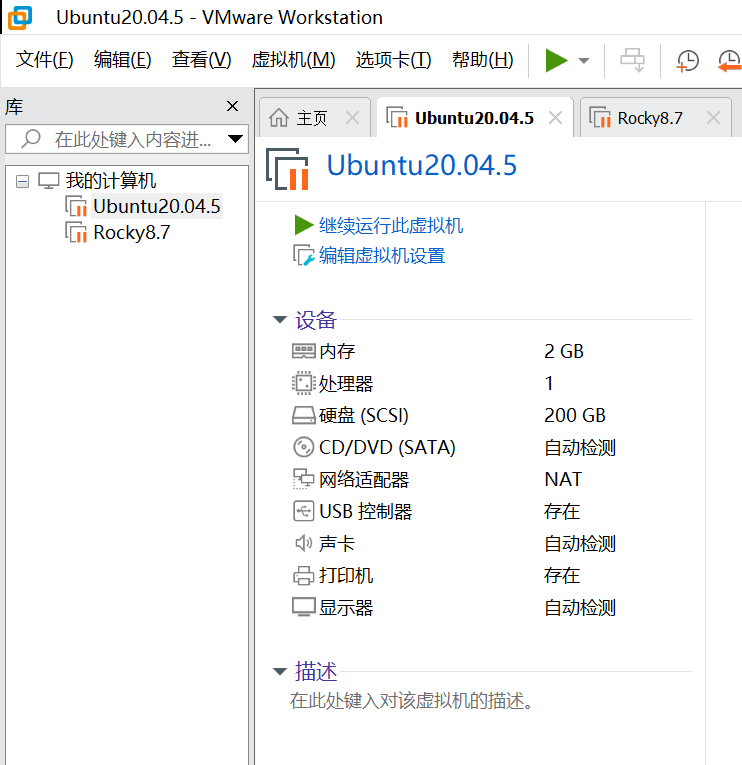The image size is (742, 765).
Task: Click the search magnifier icon in library
Action: tap(31, 139)
